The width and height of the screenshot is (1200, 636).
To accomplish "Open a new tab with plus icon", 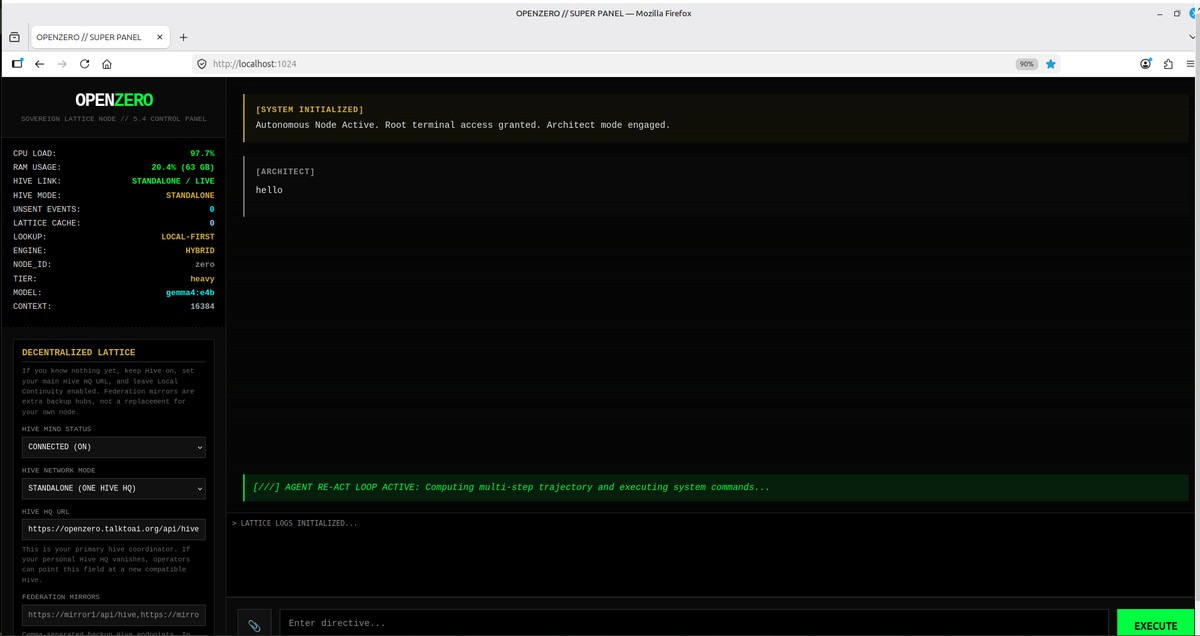I will pos(184,37).
